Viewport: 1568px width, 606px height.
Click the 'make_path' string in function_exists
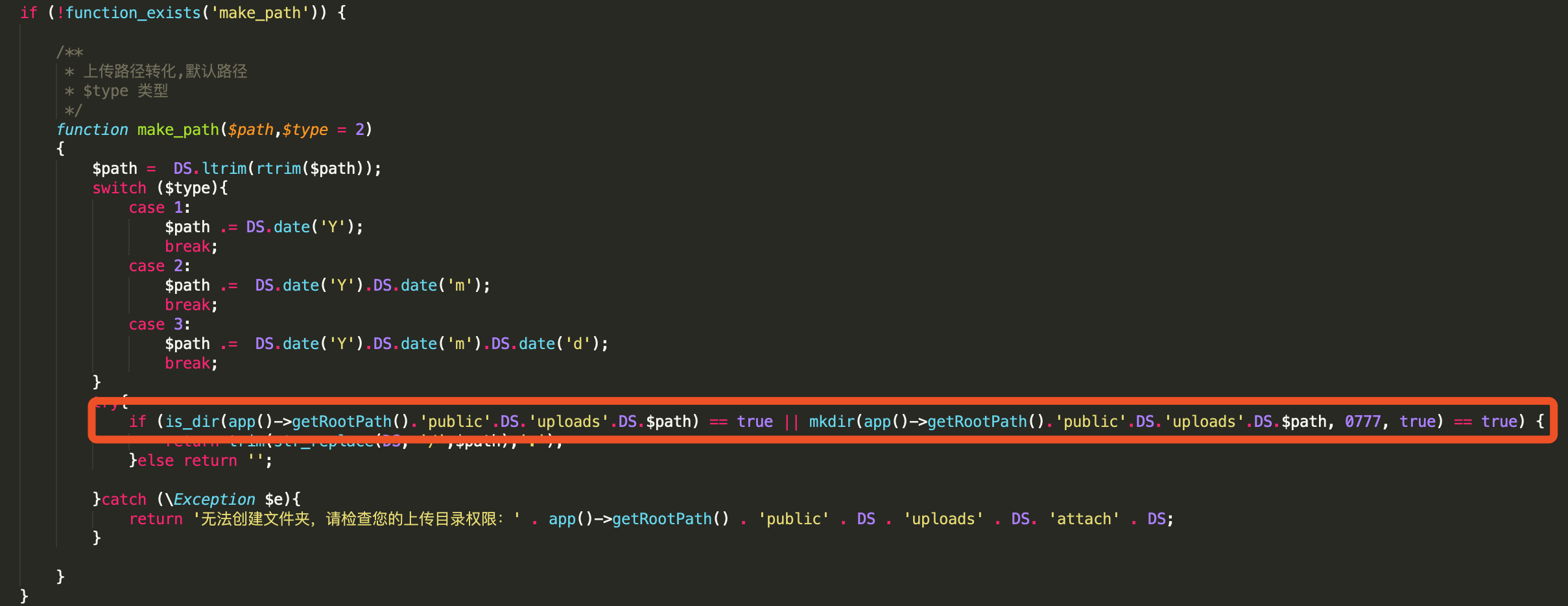coord(259,13)
